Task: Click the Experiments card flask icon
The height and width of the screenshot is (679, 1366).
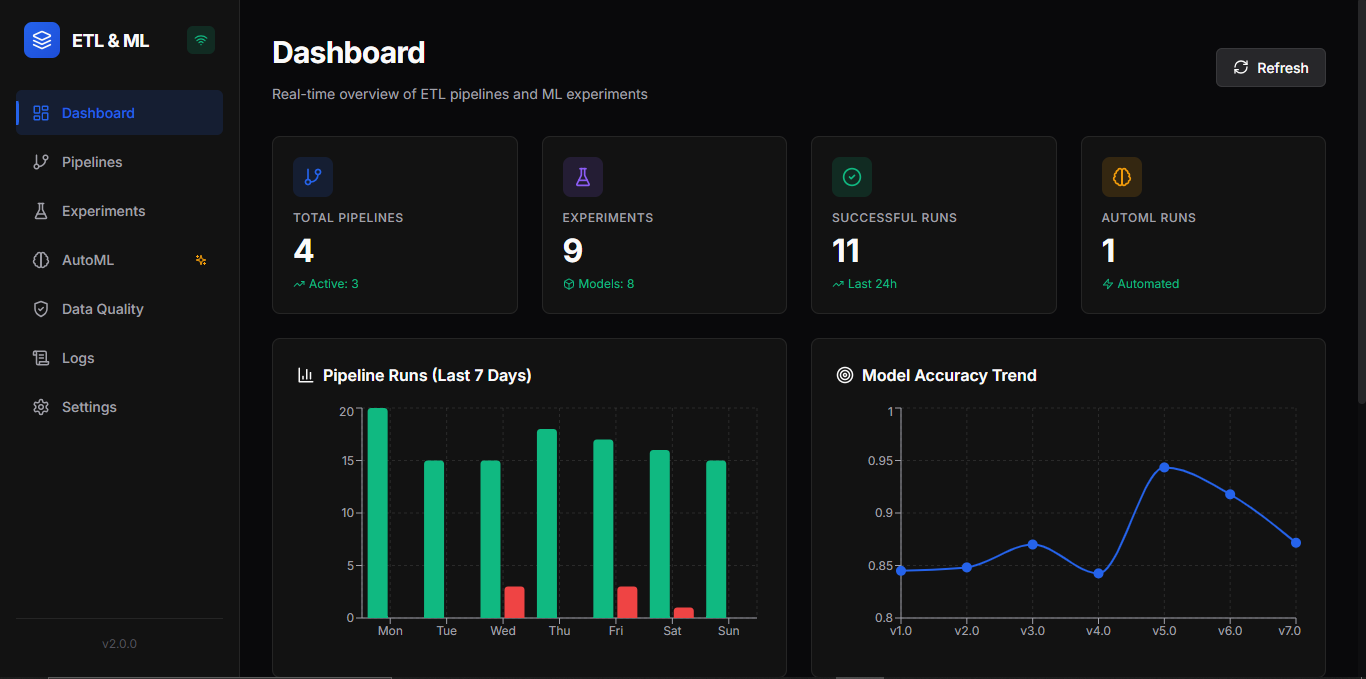Action: [x=583, y=177]
